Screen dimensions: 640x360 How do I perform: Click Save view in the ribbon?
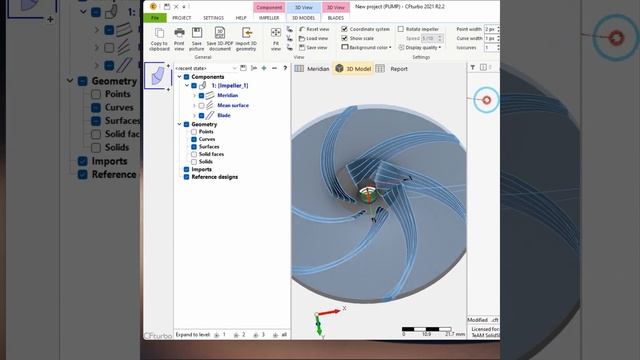[313, 47]
